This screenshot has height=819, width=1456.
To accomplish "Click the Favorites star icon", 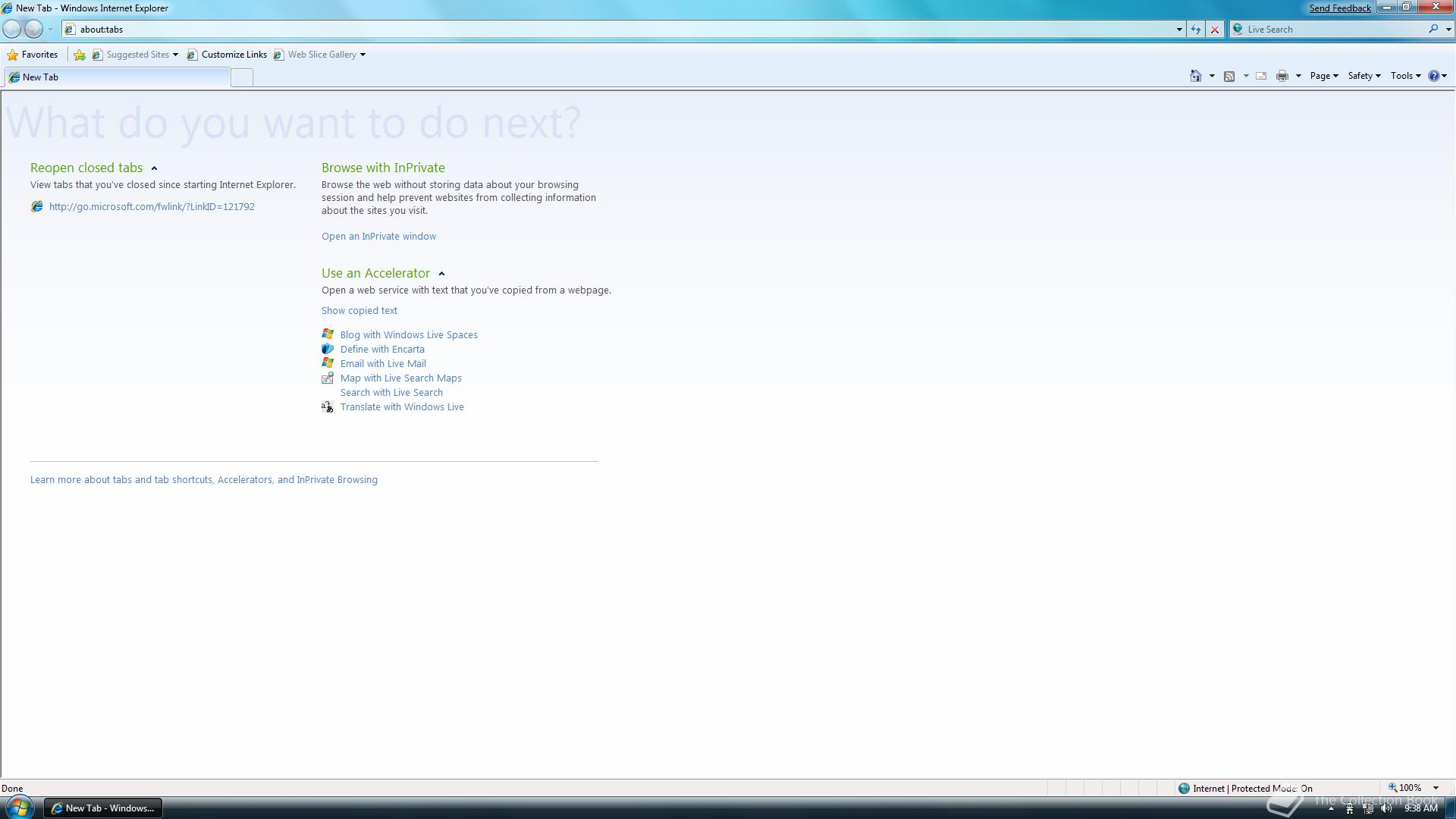I will click(12, 55).
